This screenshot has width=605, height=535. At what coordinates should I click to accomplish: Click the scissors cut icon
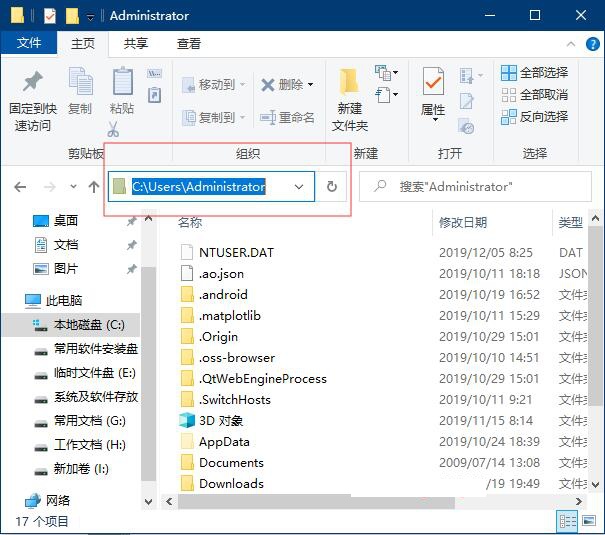tap(113, 129)
